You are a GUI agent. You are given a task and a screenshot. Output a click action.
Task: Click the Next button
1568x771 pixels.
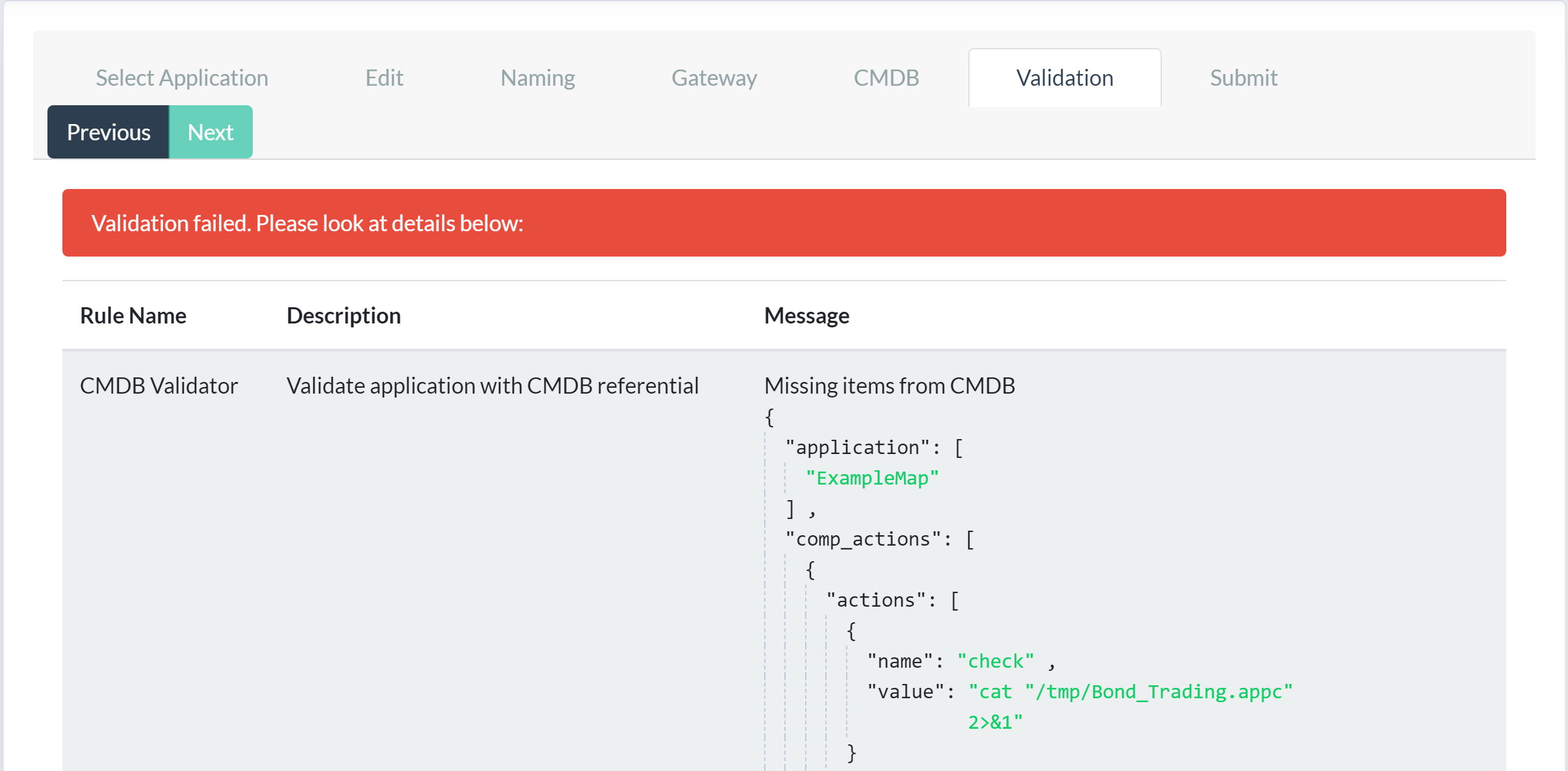[210, 131]
